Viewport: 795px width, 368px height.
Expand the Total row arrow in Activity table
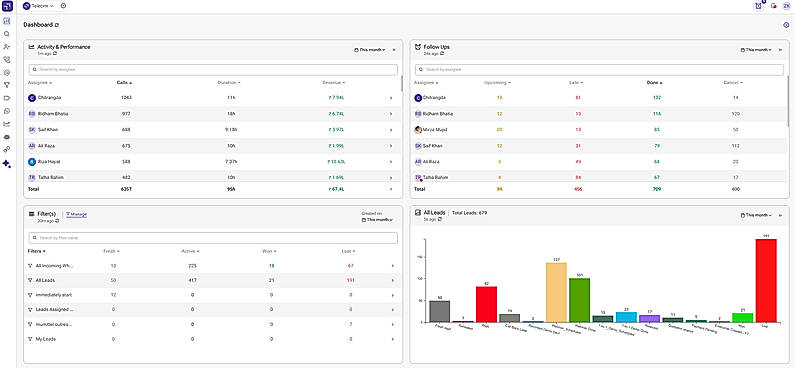tap(391, 189)
